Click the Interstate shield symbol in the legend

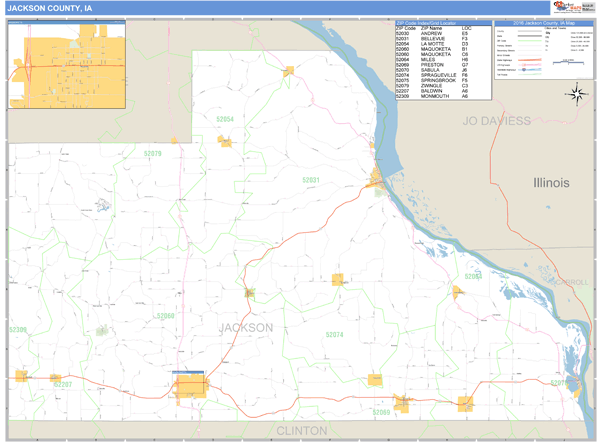coord(524,70)
